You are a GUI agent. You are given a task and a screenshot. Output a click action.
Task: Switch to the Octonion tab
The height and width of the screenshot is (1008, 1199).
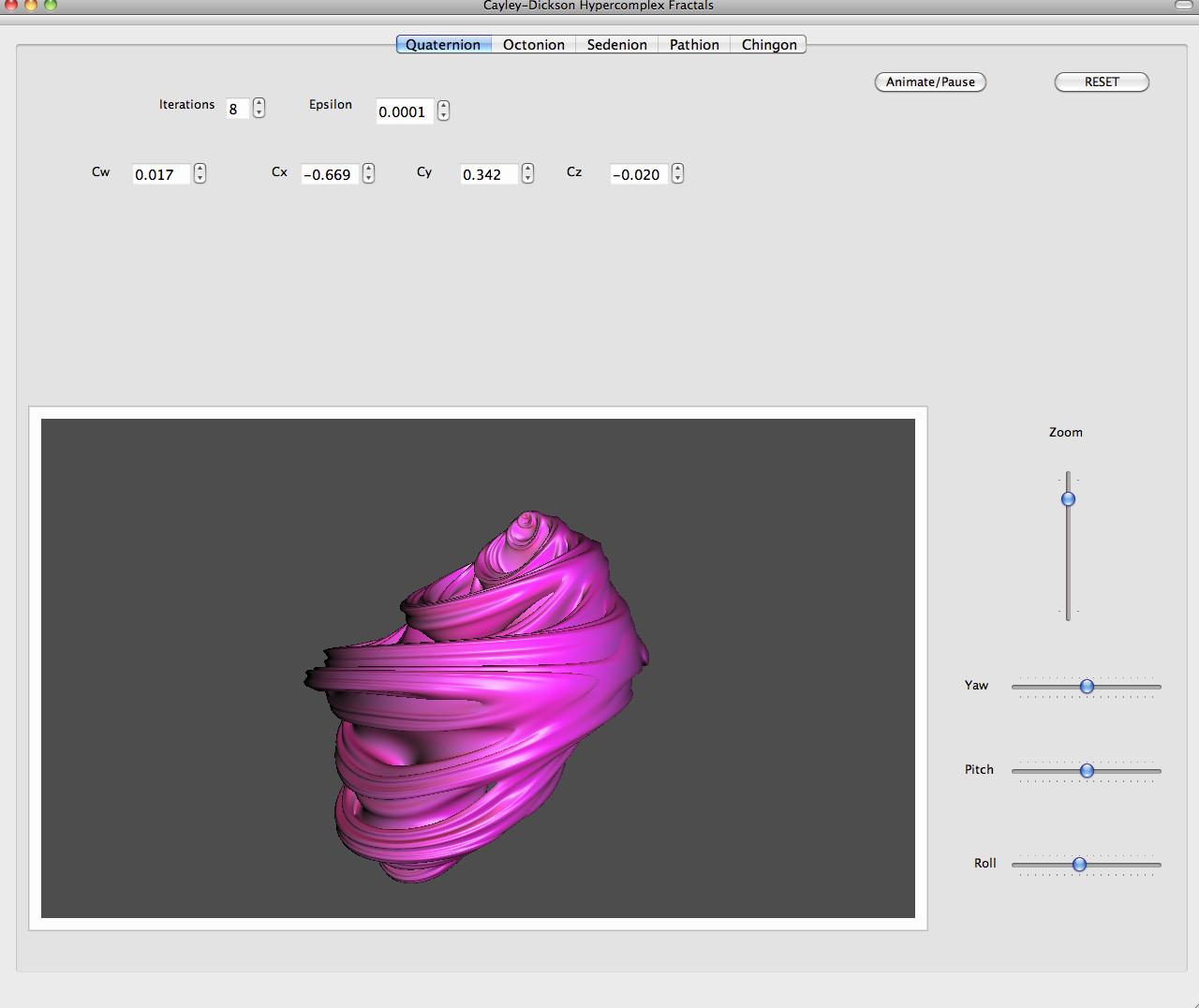coord(533,44)
